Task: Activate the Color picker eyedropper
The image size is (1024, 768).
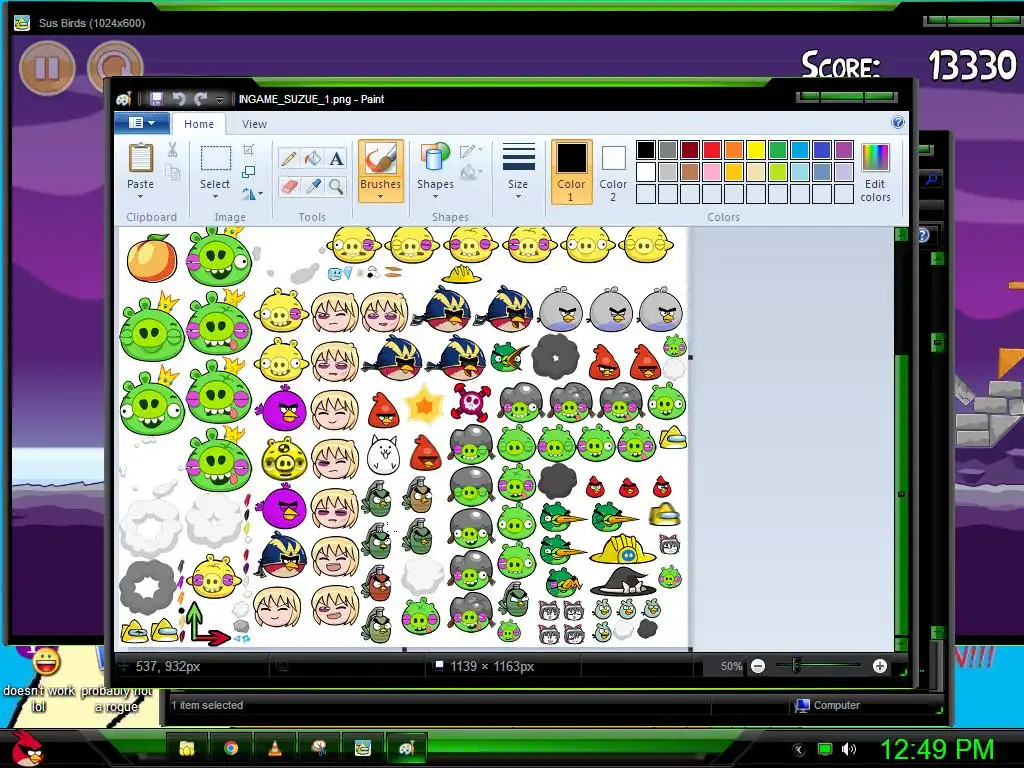Action: [x=313, y=187]
